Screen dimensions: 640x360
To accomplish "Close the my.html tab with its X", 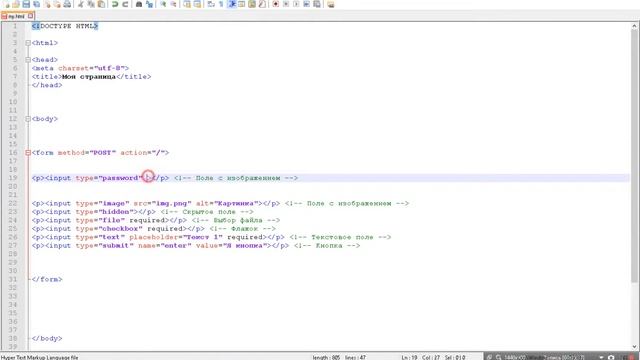I will point(31,16).
